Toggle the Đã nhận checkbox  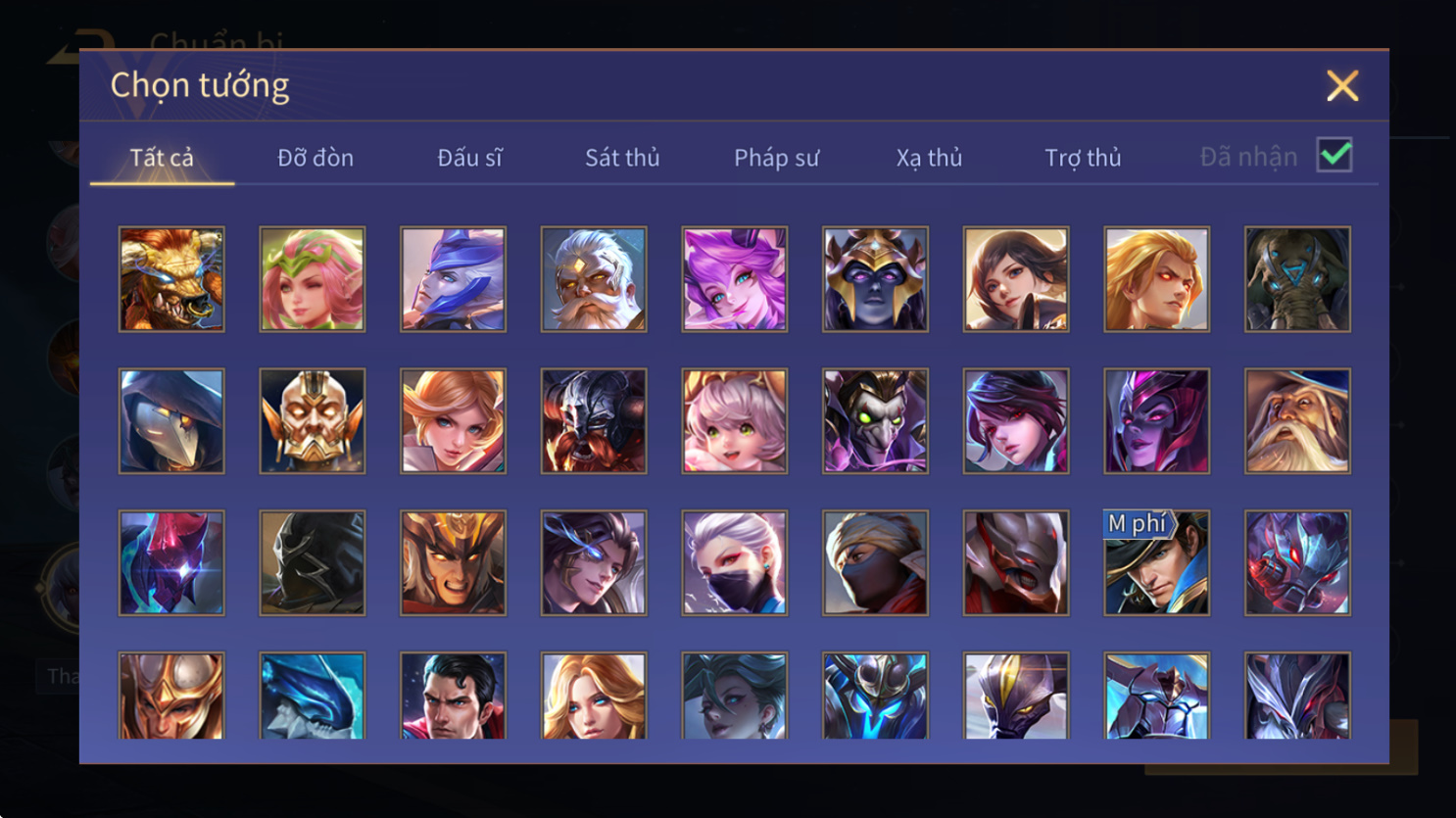pos(1335,155)
